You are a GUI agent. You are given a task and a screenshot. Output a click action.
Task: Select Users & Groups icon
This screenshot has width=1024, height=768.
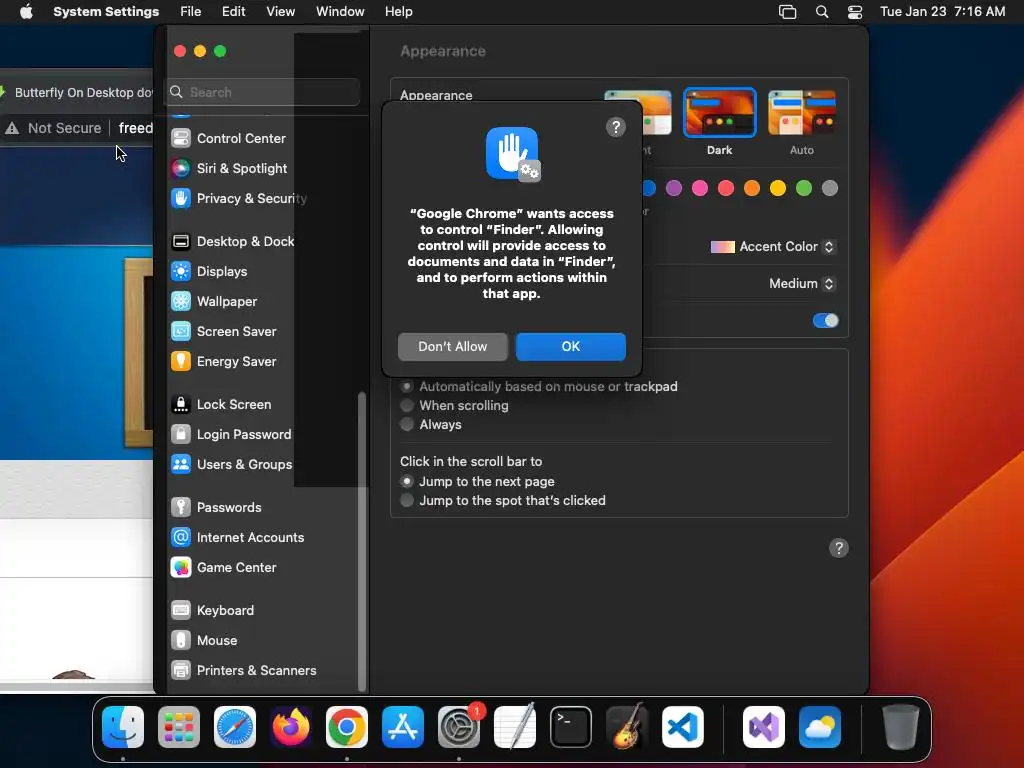(x=181, y=465)
